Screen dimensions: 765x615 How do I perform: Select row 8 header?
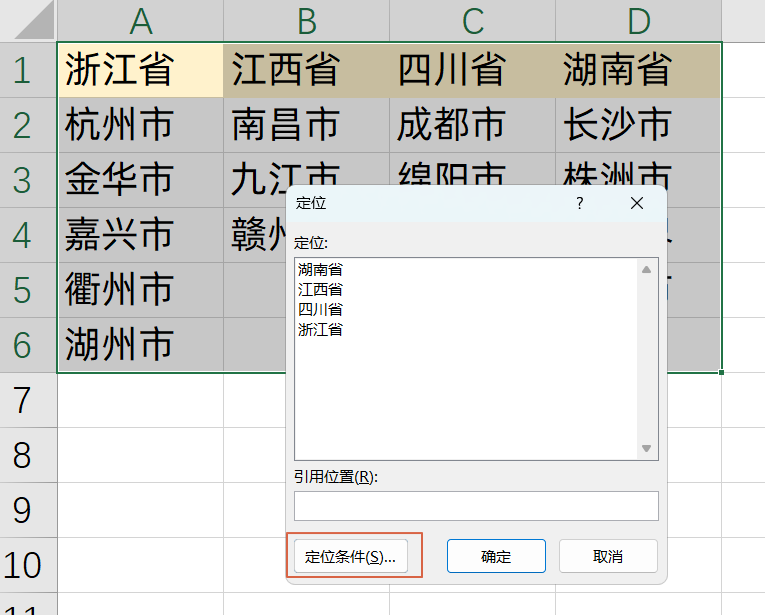coord(28,456)
